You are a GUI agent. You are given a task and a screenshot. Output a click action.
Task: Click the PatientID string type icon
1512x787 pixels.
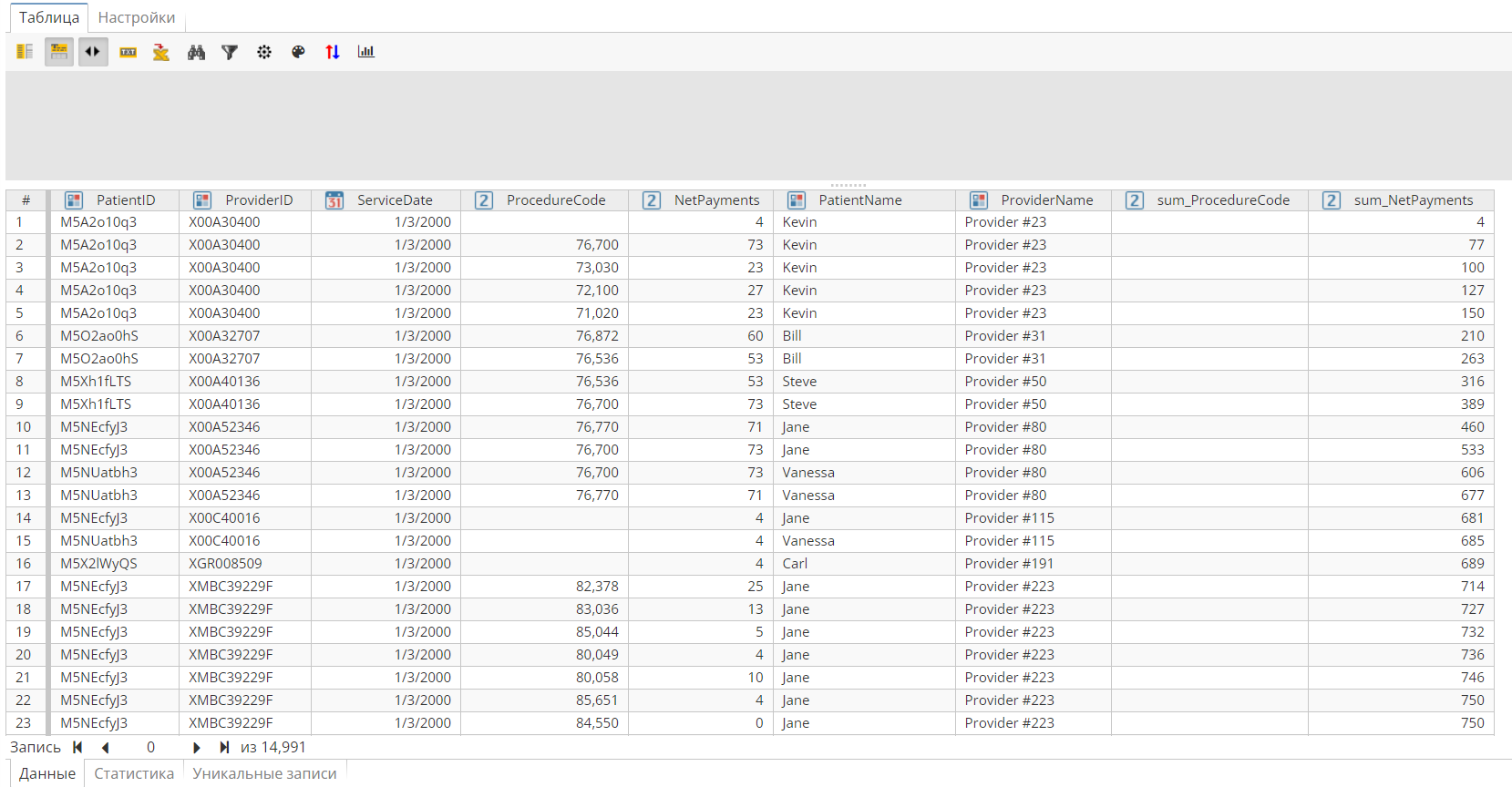pyautogui.click(x=74, y=200)
